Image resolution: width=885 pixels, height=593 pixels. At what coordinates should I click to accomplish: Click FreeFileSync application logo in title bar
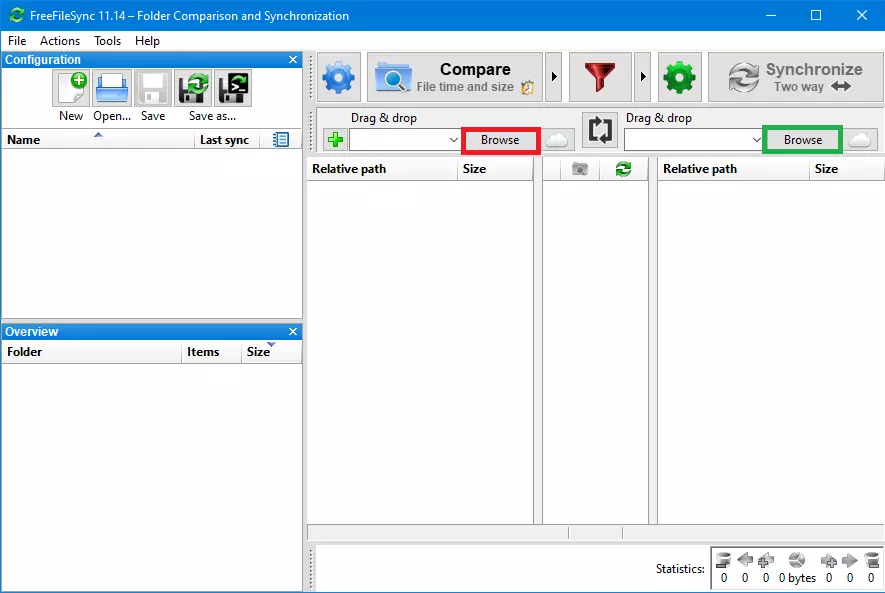pos(16,15)
